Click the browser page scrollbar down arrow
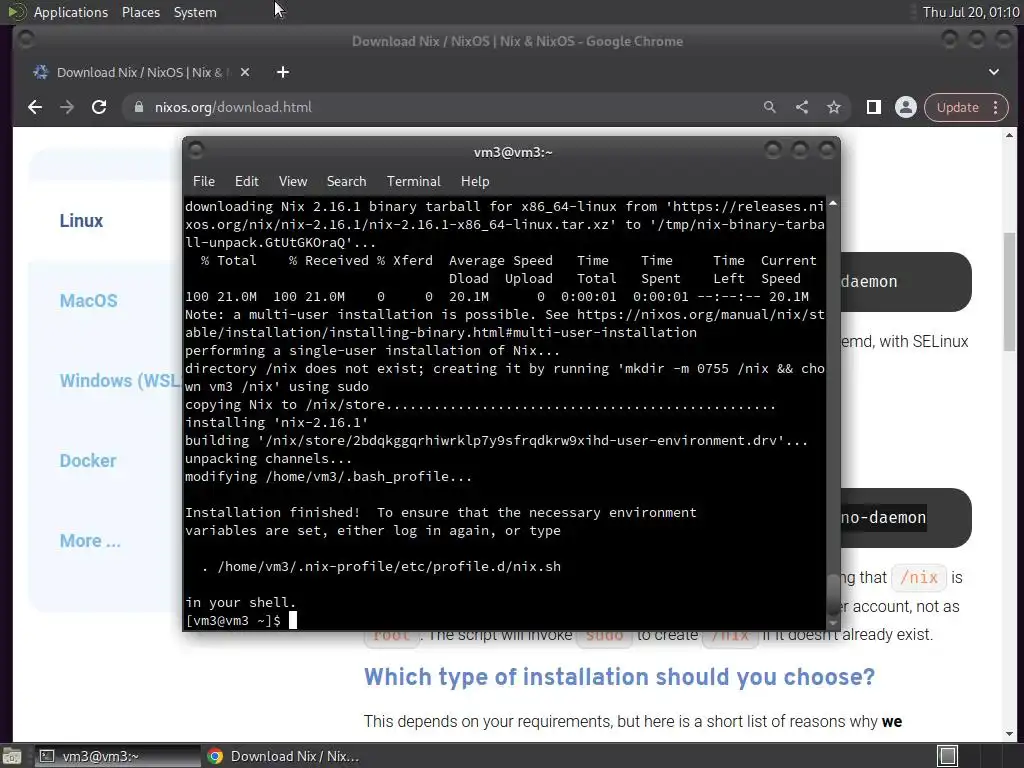This screenshot has width=1024, height=768. pyautogui.click(x=1010, y=734)
